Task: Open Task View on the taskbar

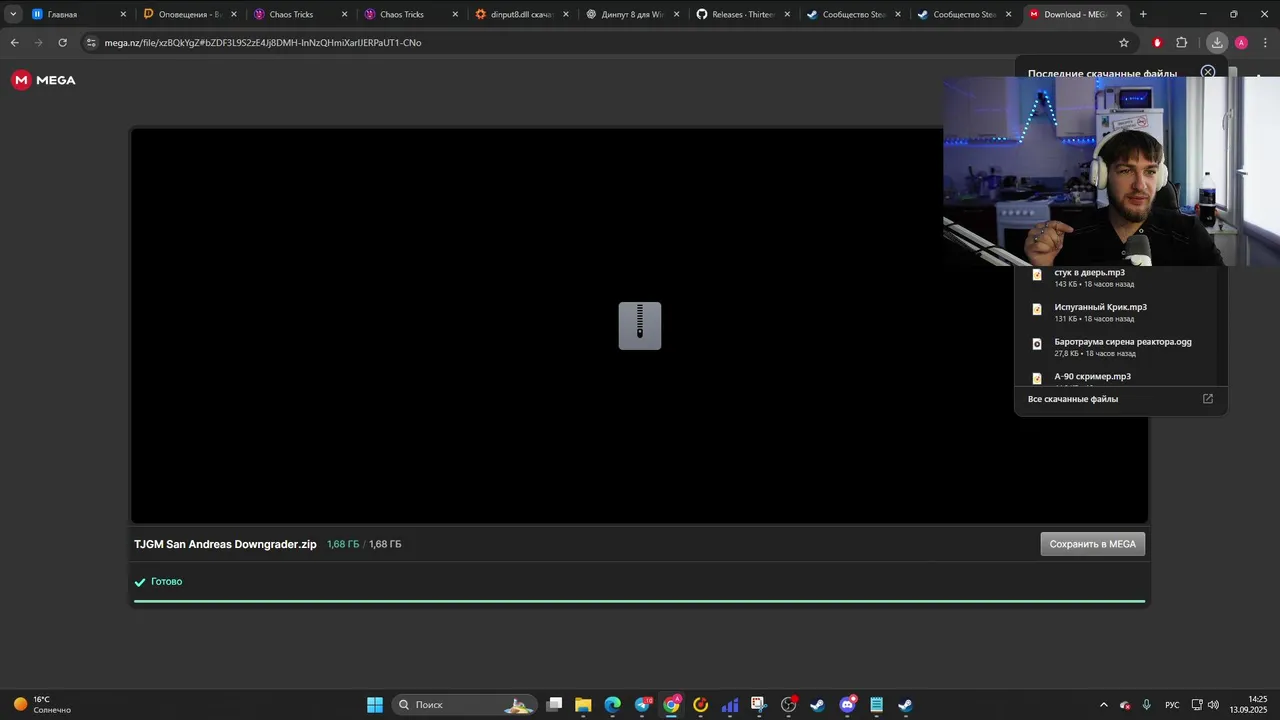Action: pos(555,705)
